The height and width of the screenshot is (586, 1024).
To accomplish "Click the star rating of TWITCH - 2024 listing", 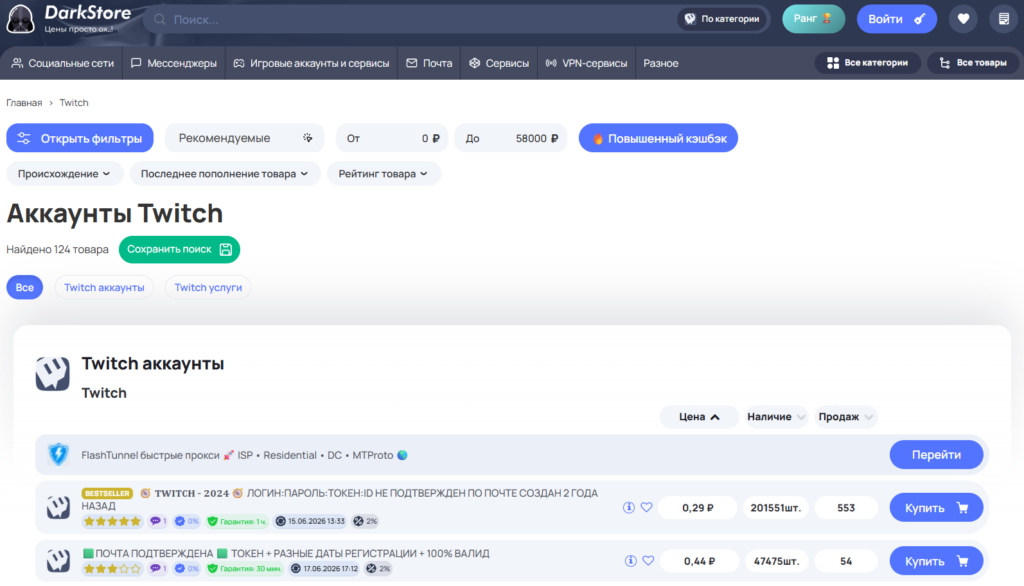I will click(112, 521).
